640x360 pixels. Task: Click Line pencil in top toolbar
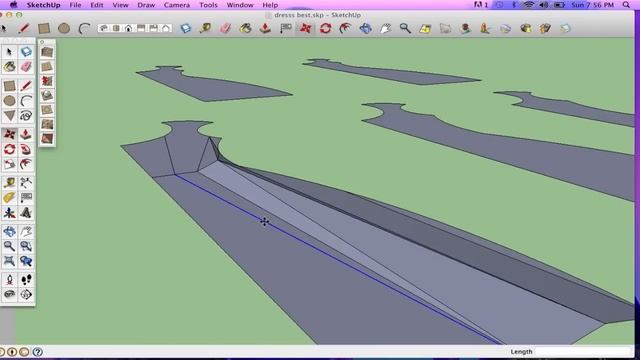point(24,28)
